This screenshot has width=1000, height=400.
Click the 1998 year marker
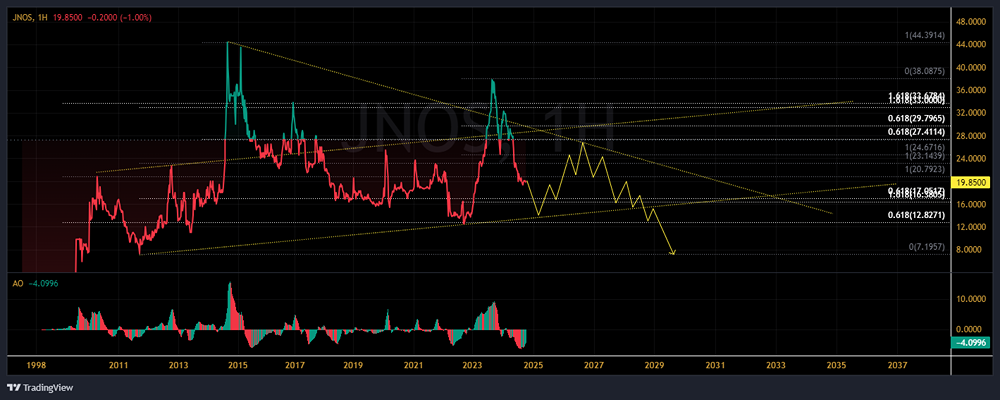coord(36,365)
